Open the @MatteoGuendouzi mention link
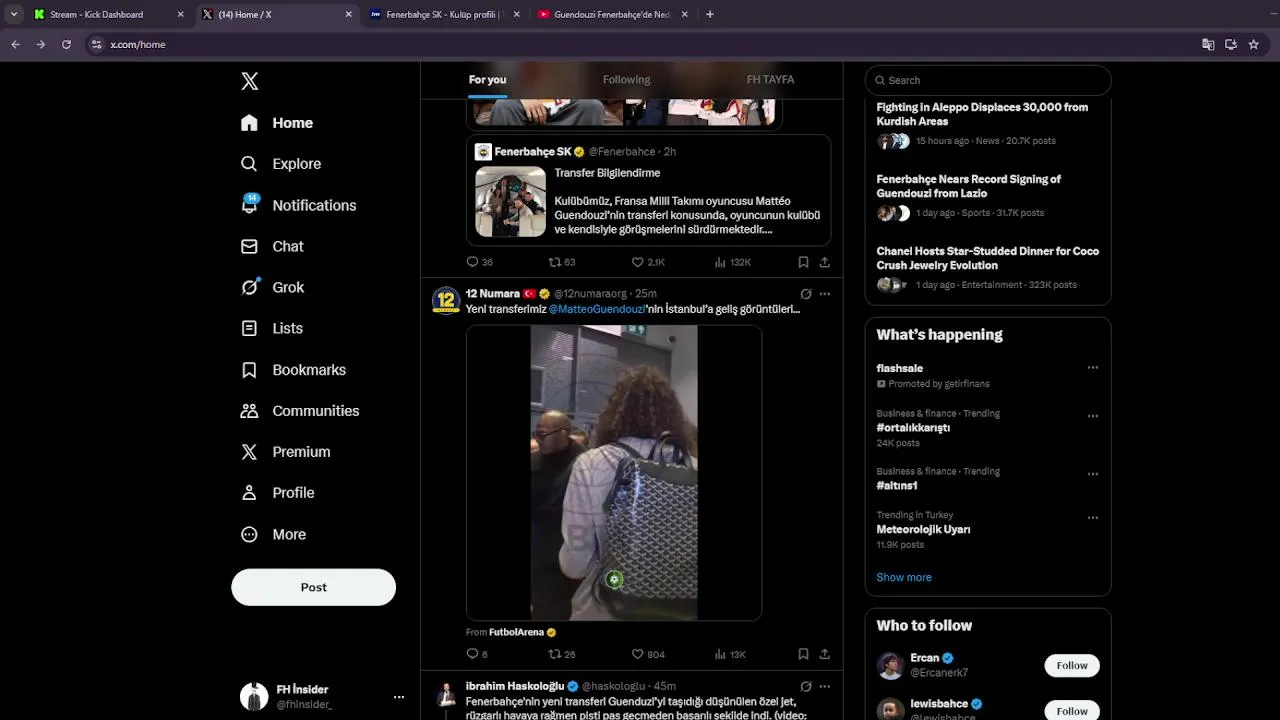This screenshot has width=1280, height=720. coord(597,309)
